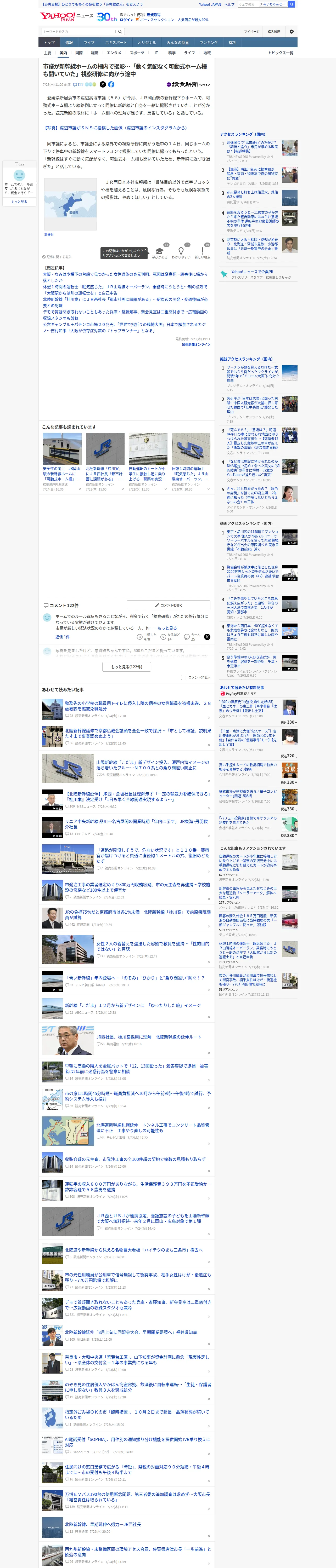Screen dimensions: 336x1568
Task: Open the Yomiuri Shimbun Online logo
Action: click(188, 85)
